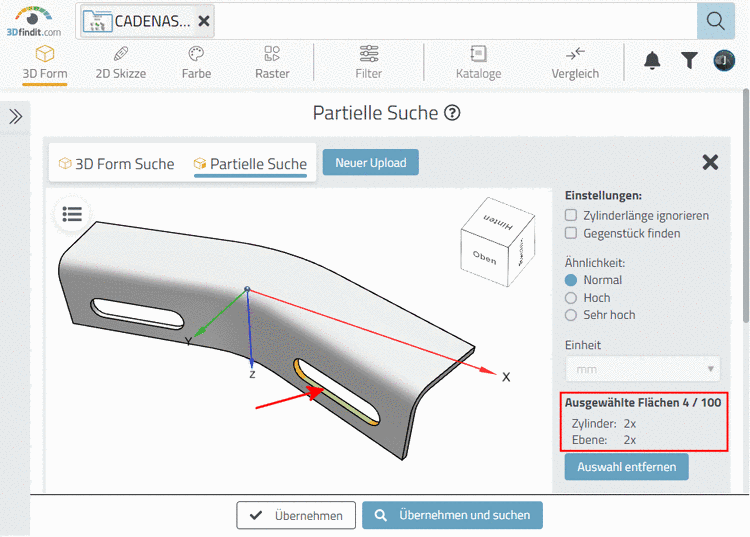Open the Filter options
The width and height of the screenshot is (750, 537).
[x=369, y=62]
